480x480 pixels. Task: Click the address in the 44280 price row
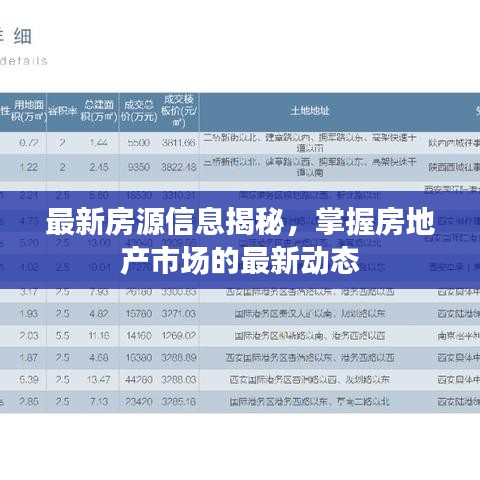tap(310, 380)
